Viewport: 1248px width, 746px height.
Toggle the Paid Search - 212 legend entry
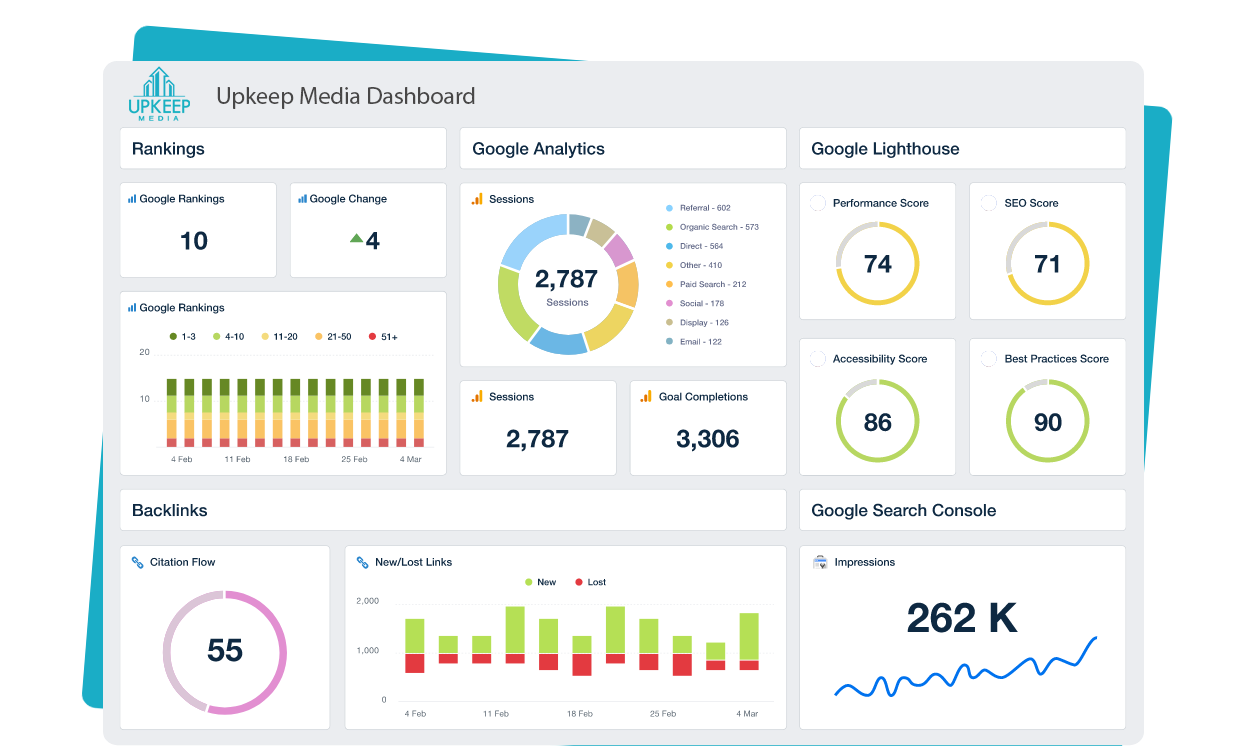706,284
